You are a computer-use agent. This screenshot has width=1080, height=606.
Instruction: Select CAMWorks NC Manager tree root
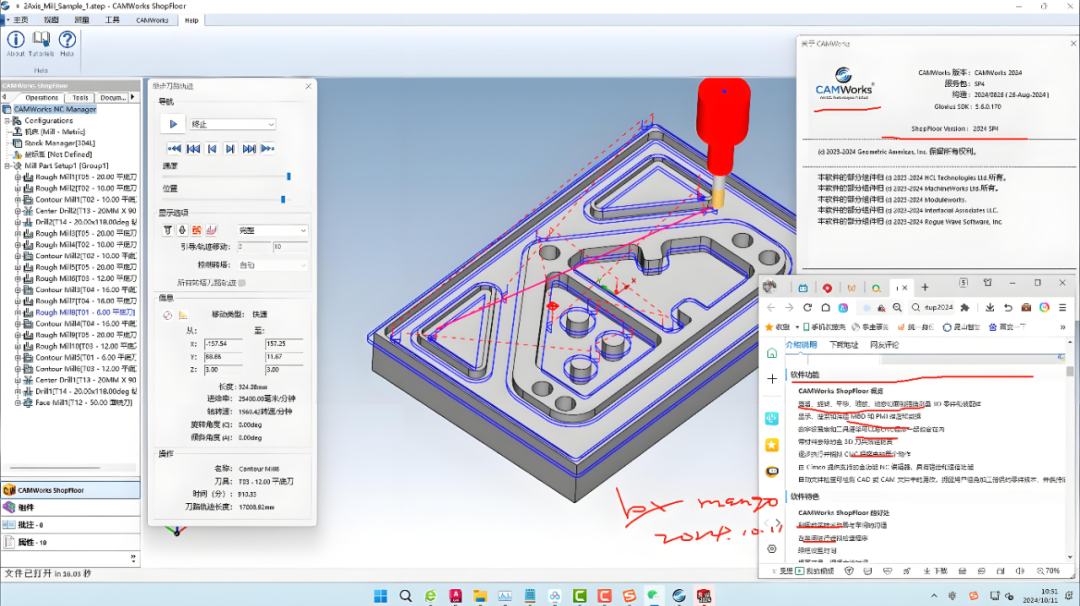(54, 109)
